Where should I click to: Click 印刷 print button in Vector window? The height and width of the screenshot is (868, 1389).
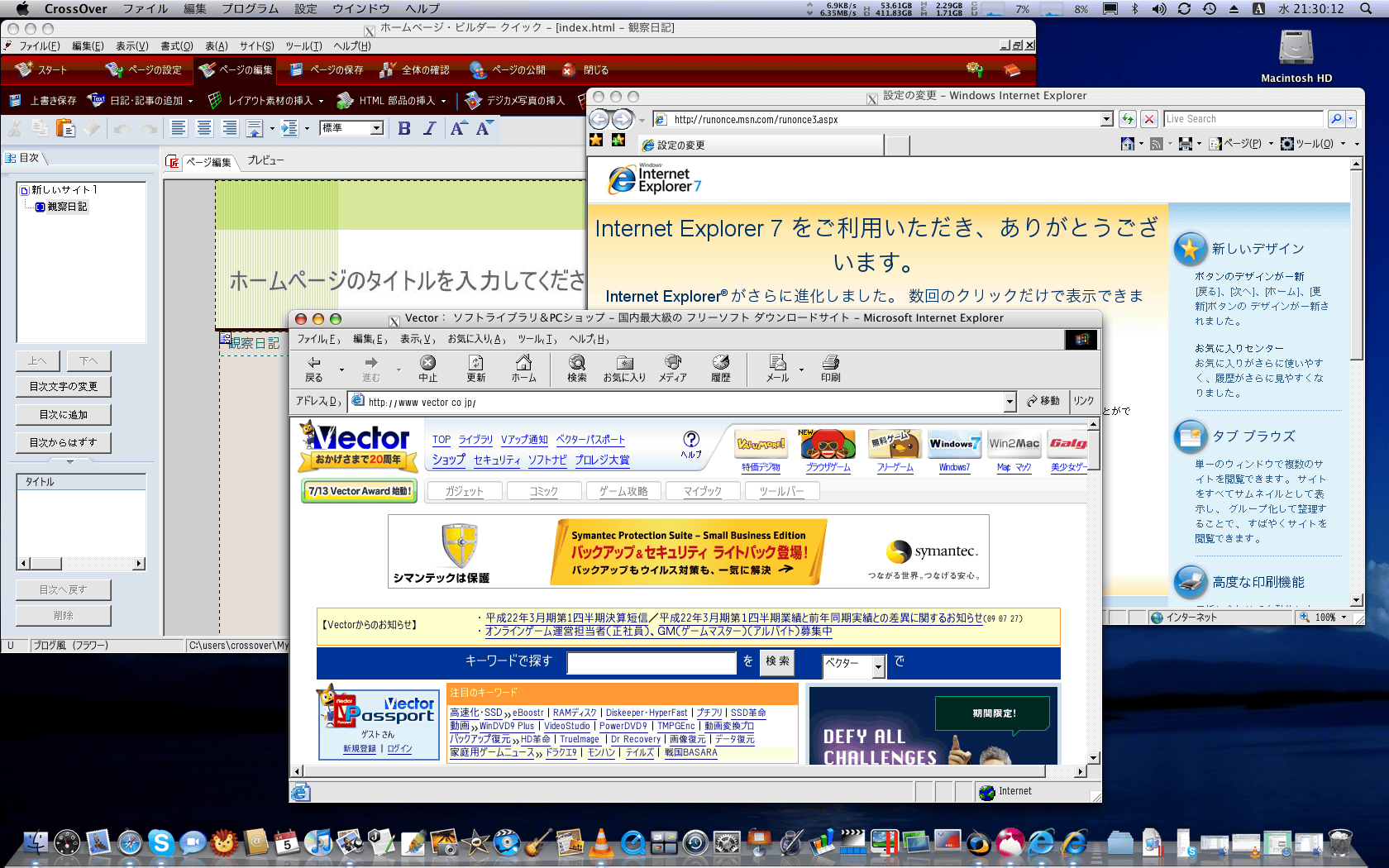831,369
